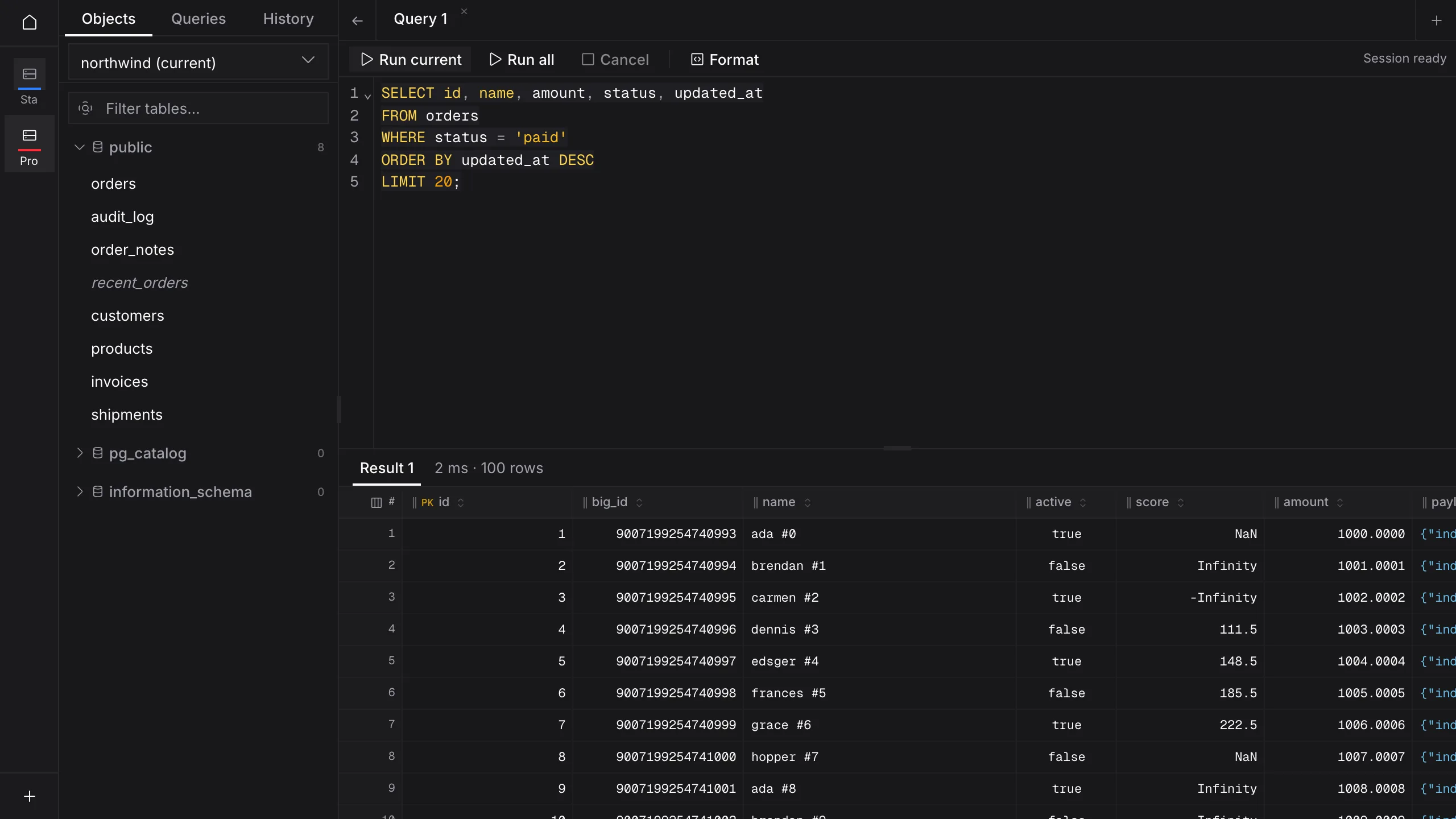Toggle the result columns layout icon
Image resolution: width=1456 pixels, height=819 pixels.
376,502
